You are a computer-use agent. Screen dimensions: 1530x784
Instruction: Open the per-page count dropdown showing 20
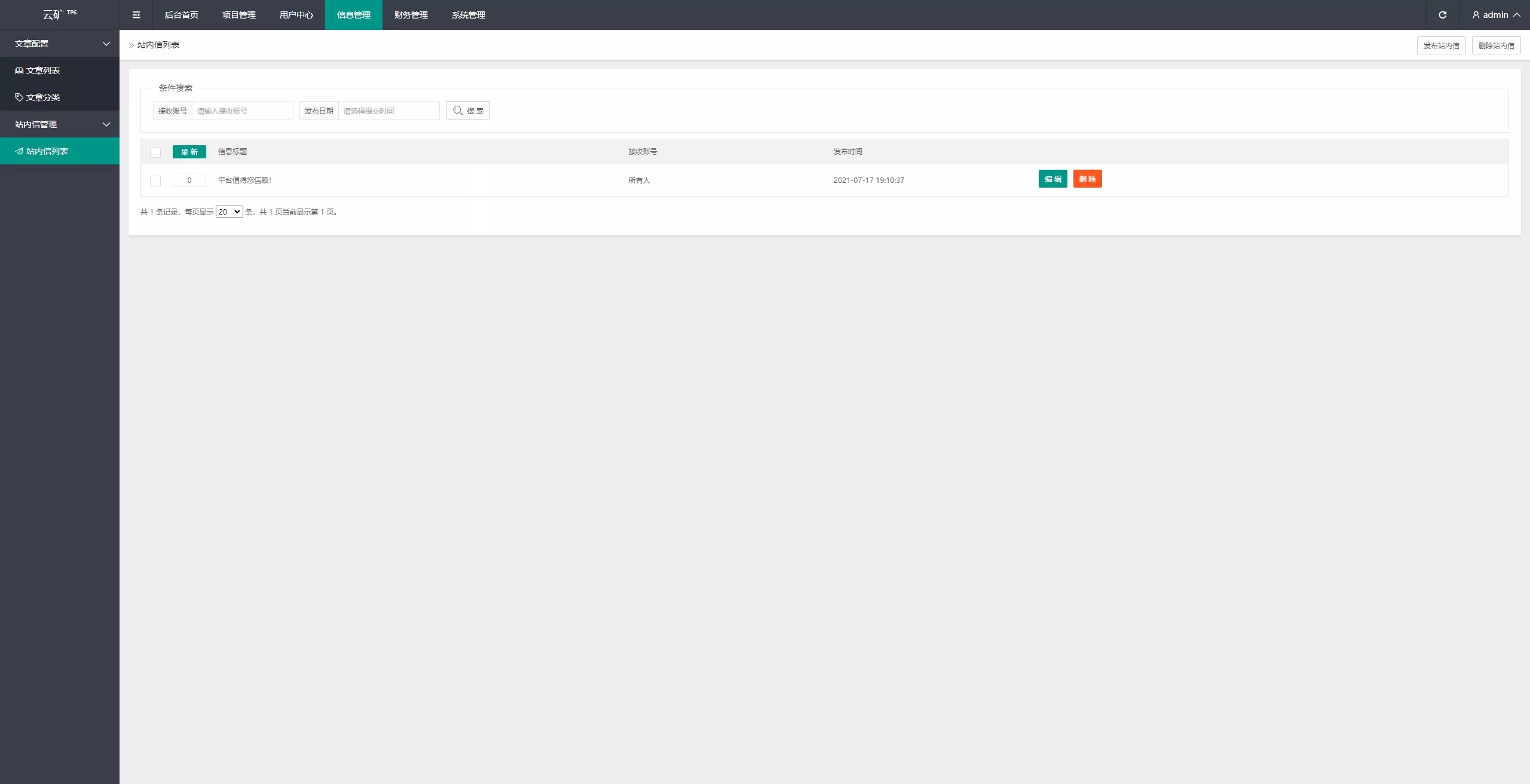click(x=229, y=212)
